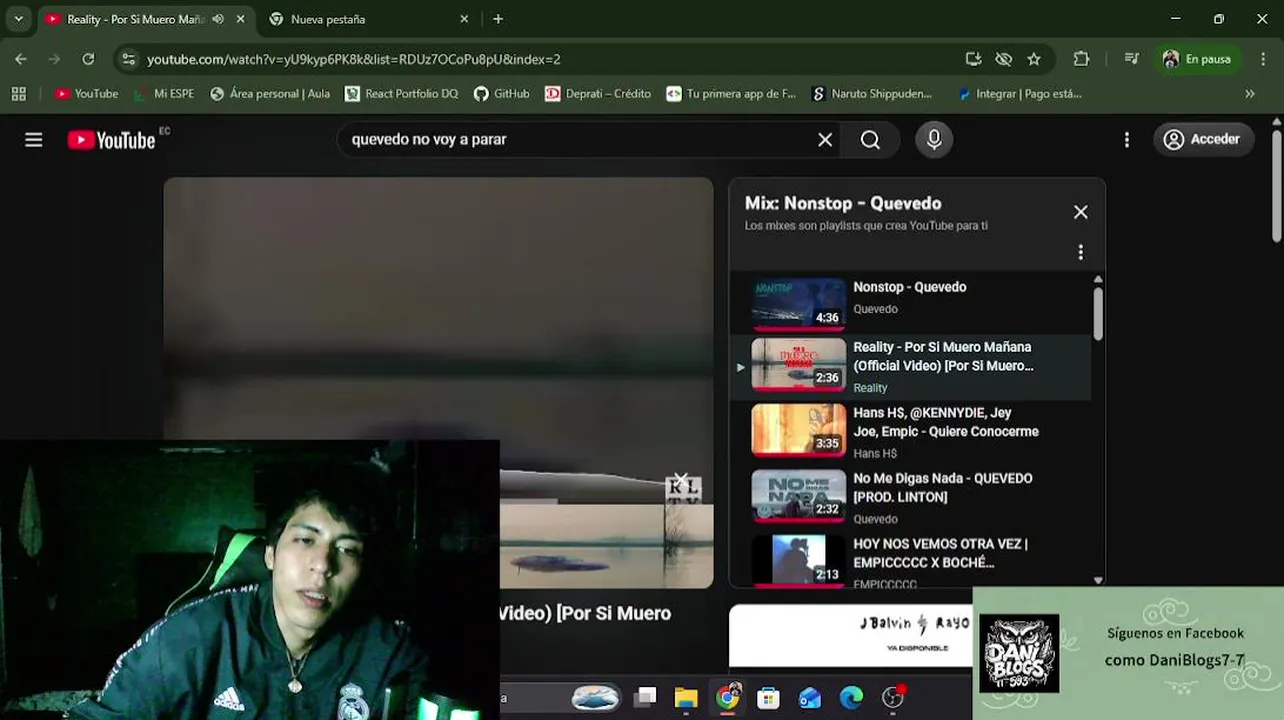1284x720 pixels.
Task: Clear the search box text
Action: pos(825,140)
